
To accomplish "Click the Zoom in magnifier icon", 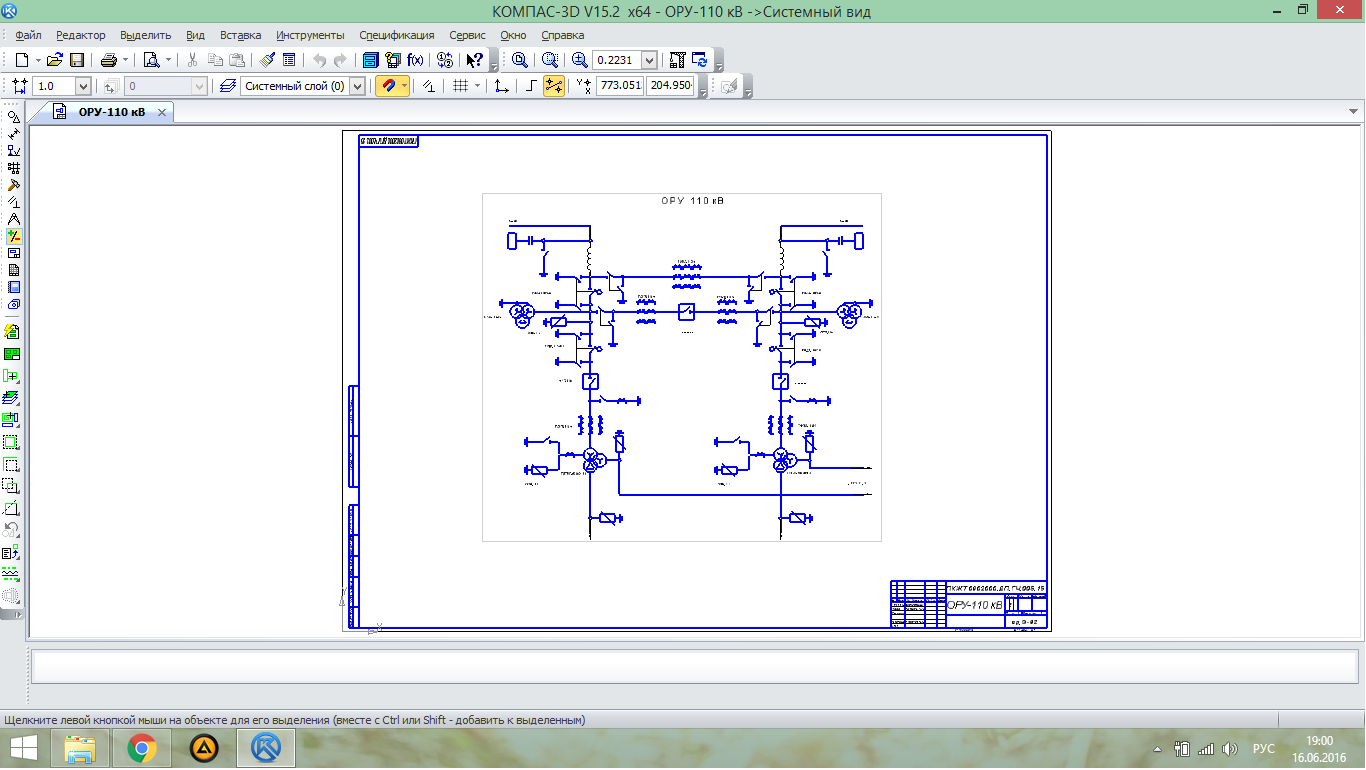I will (x=579, y=60).
